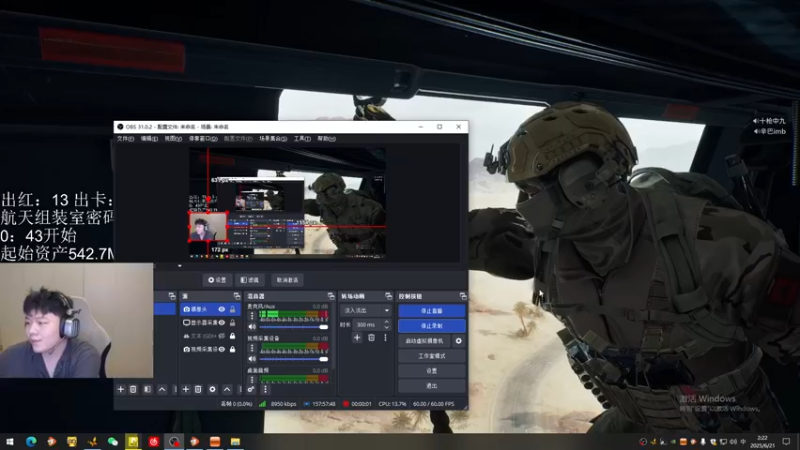Toggle hidden eye of 文本 (GDI+) source

221,336
